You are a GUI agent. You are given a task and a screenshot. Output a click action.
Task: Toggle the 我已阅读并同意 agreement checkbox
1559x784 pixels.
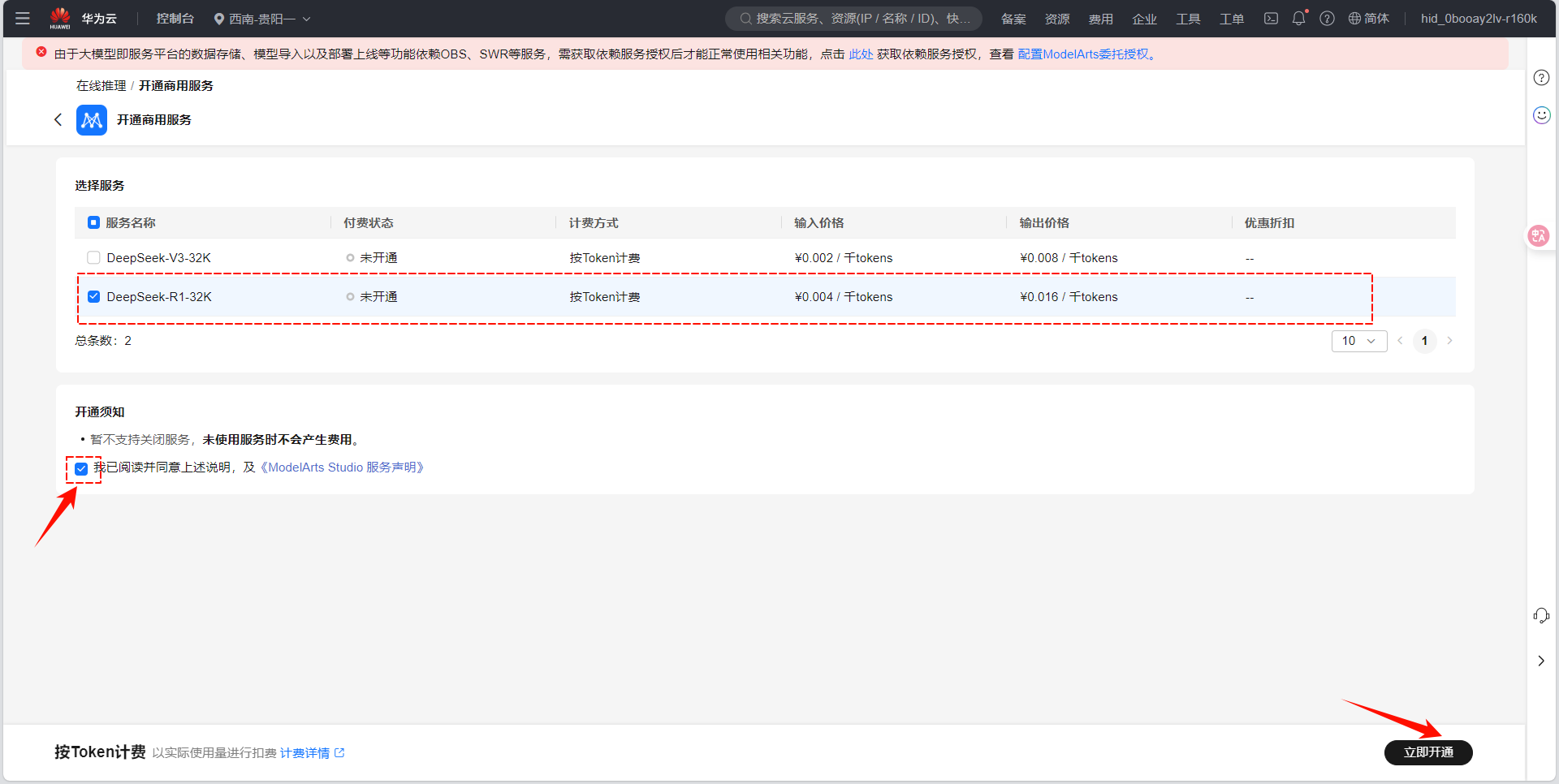coord(81,468)
